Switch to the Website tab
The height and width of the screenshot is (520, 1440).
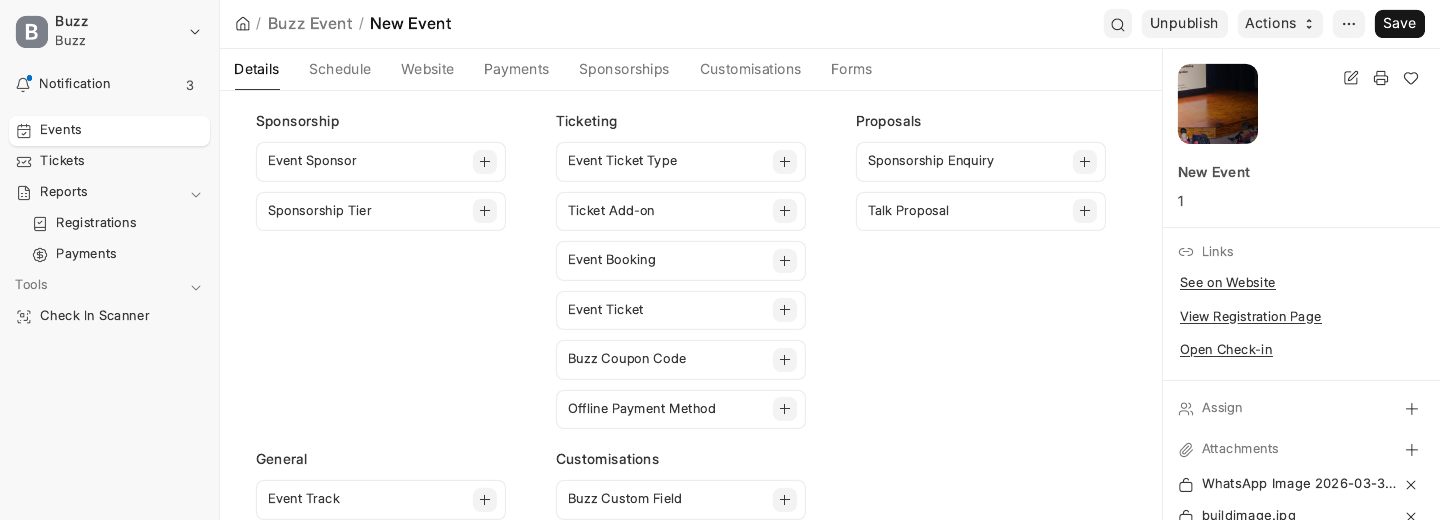pyautogui.click(x=428, y=70)
